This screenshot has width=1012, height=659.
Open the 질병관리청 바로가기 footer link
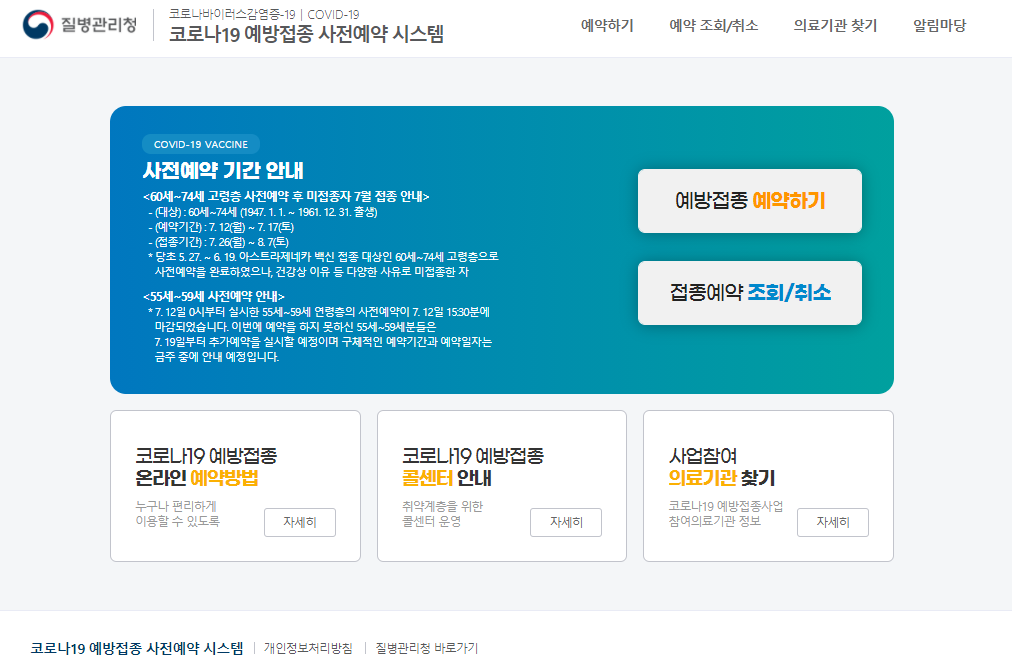(427, 648)
